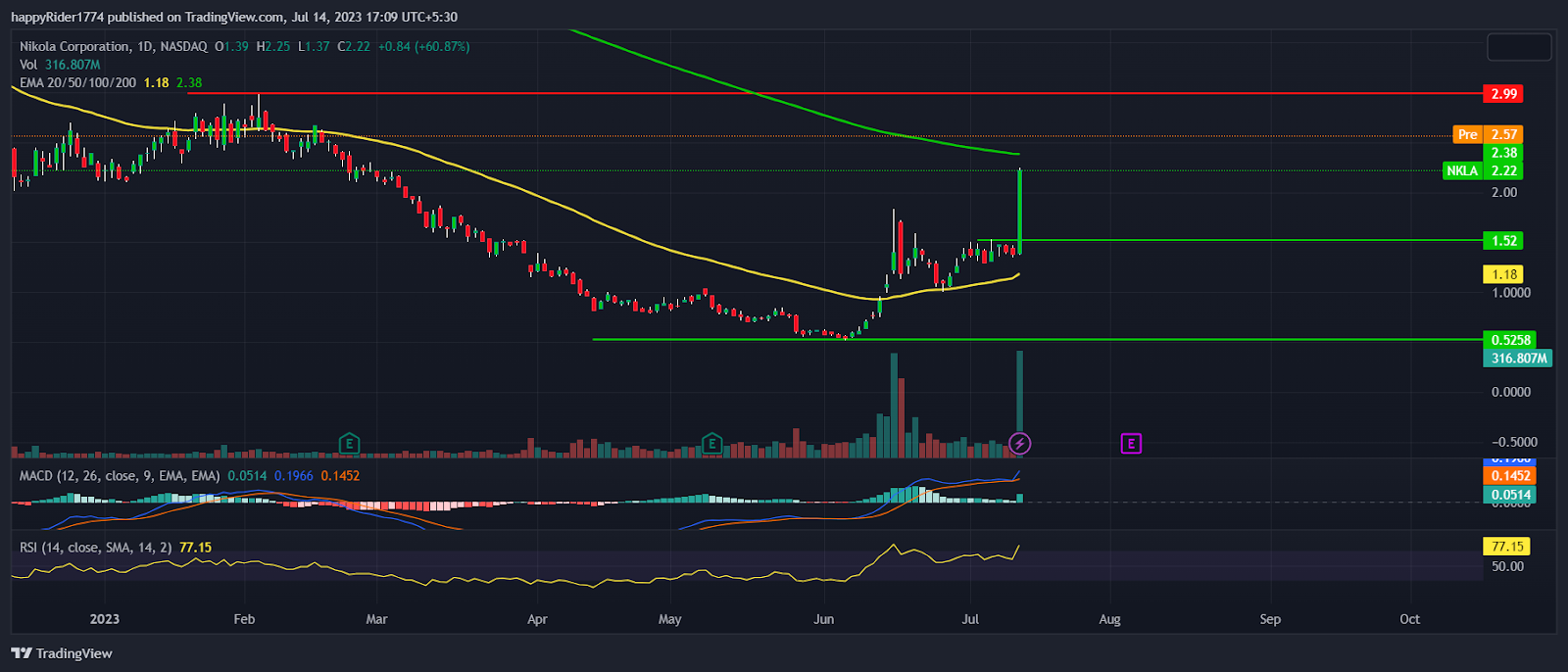Select the red 2.99 price label
Image resolution: width=1568 pixels, height=672 pixels.
click(x=1503, y=94)
